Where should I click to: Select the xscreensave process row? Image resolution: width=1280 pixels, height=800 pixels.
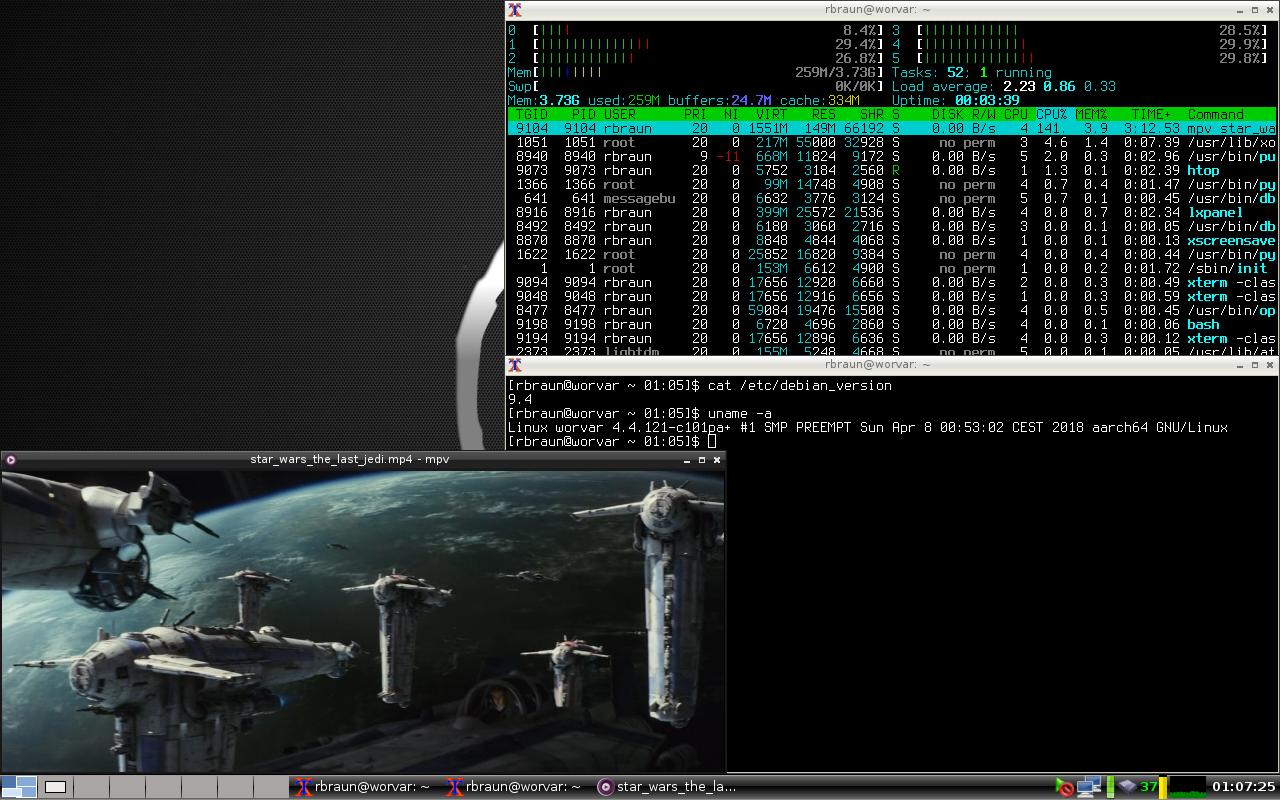click(892, 240)
